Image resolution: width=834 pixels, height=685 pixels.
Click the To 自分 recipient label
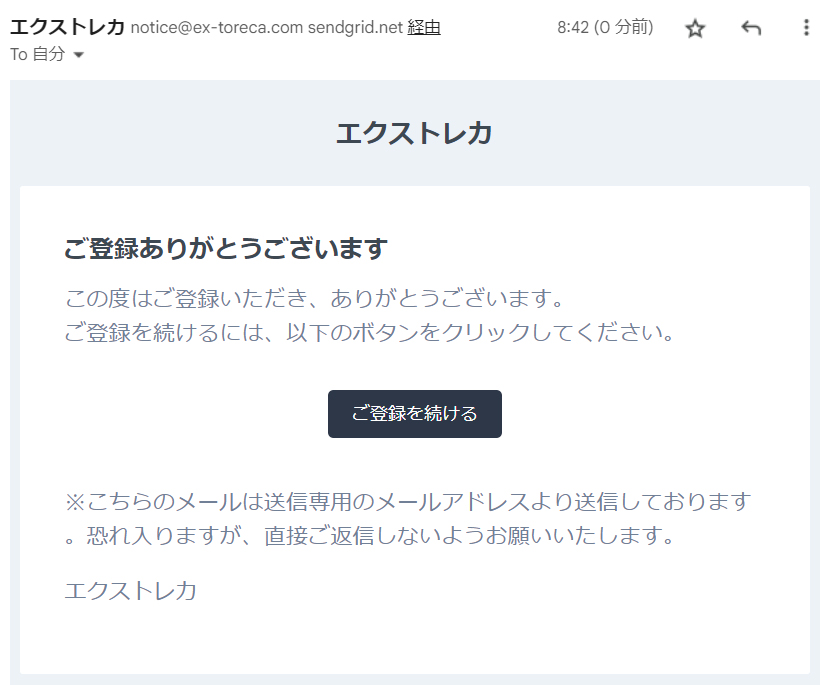(x=37, y=54)
